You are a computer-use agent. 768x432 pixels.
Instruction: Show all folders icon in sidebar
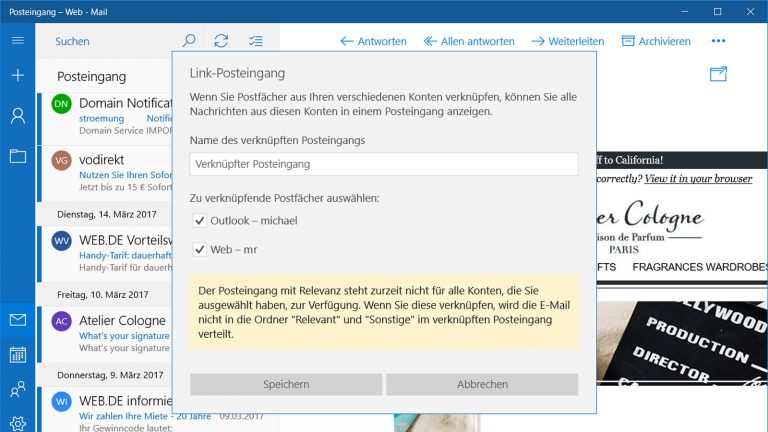pyautogui.click(x=18, y=156)
